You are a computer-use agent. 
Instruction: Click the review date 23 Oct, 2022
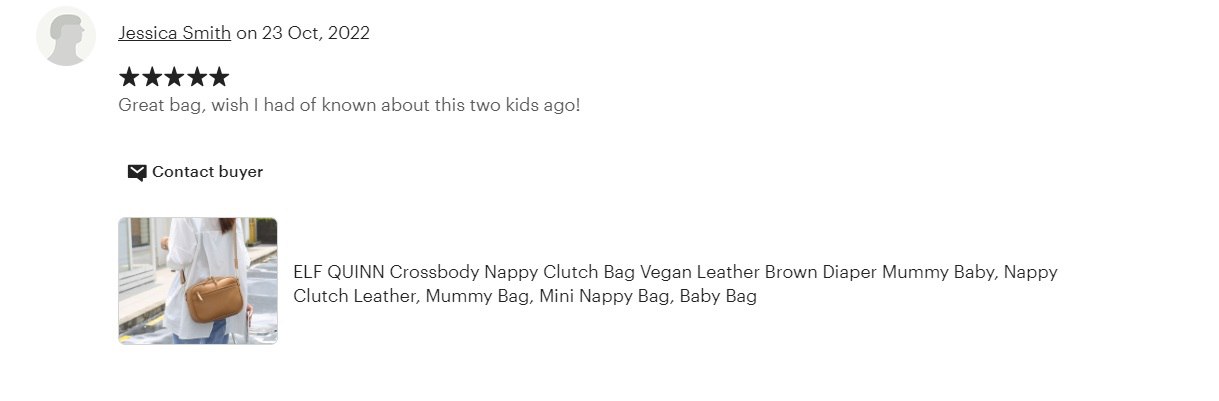315,33
